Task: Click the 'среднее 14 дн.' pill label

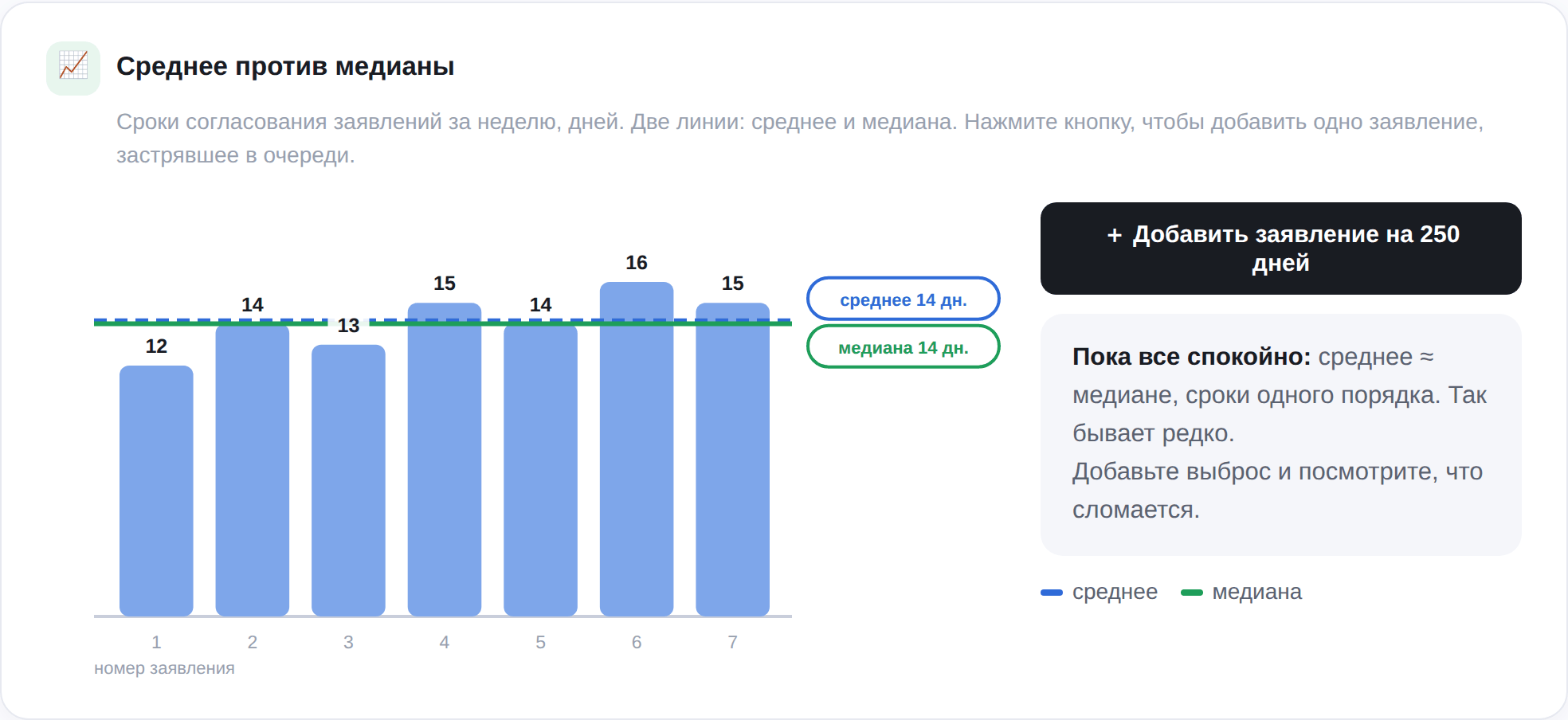Action: tap(904, 299)
